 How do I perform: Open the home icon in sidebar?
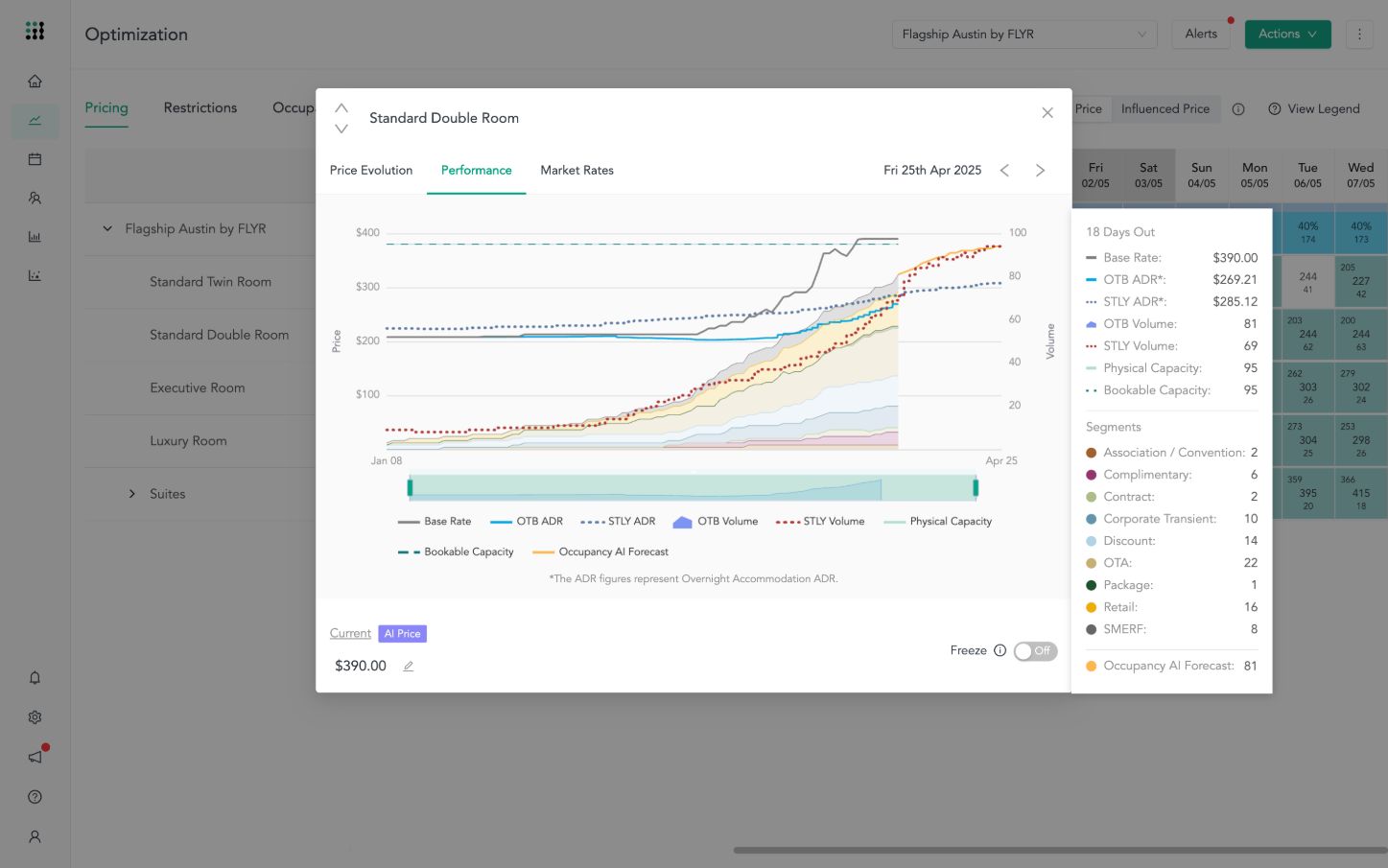pyautogui.click(x=35, y=82)
